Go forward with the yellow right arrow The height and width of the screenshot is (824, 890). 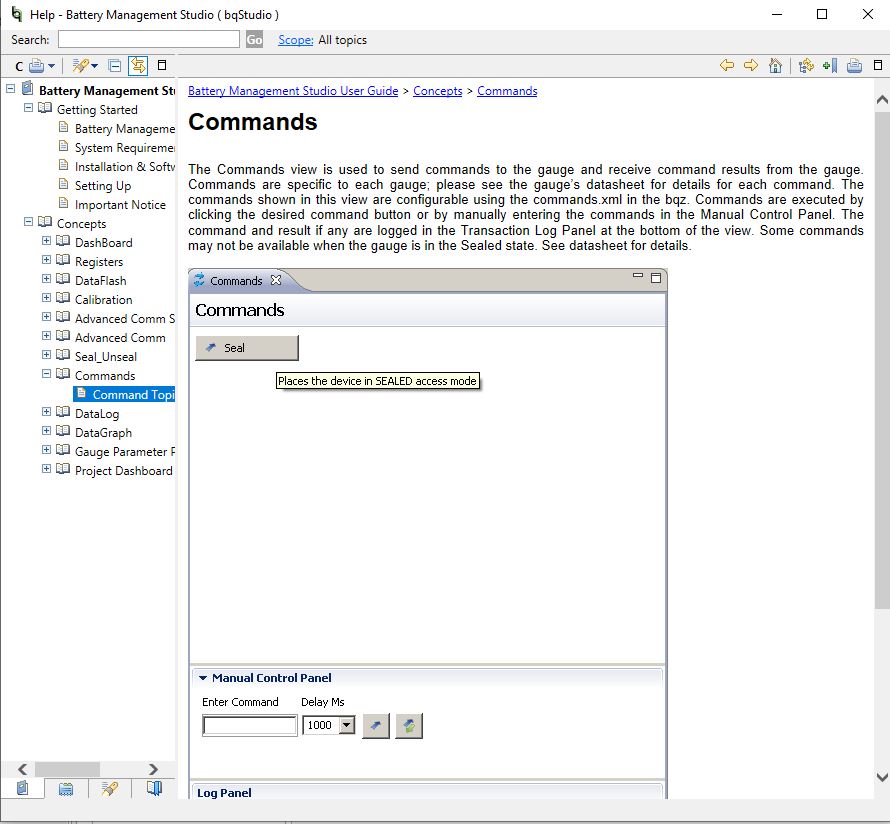[751, 65]
